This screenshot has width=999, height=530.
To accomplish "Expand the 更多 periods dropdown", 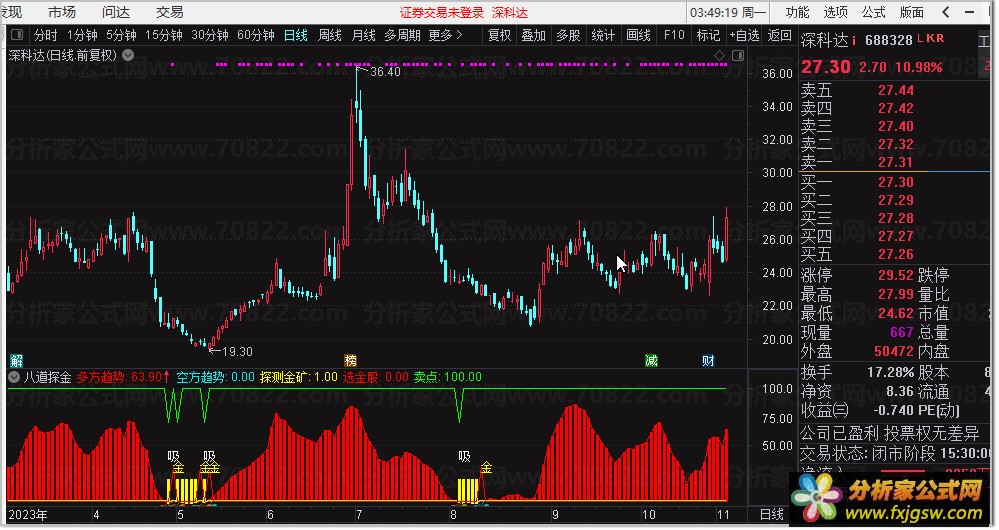I will tap(445, 35).
